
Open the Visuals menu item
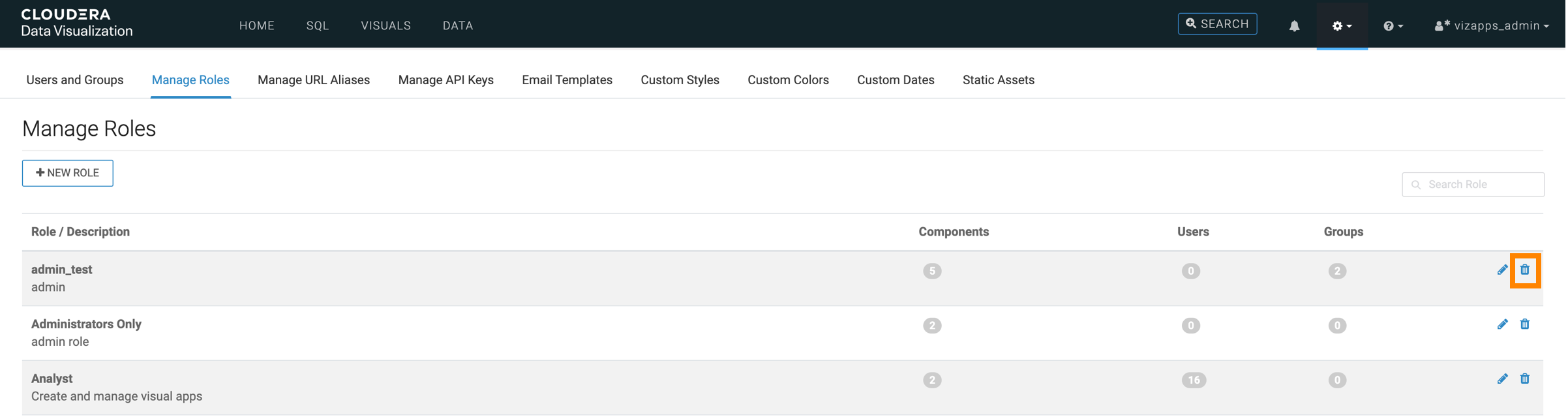(385, 26)
